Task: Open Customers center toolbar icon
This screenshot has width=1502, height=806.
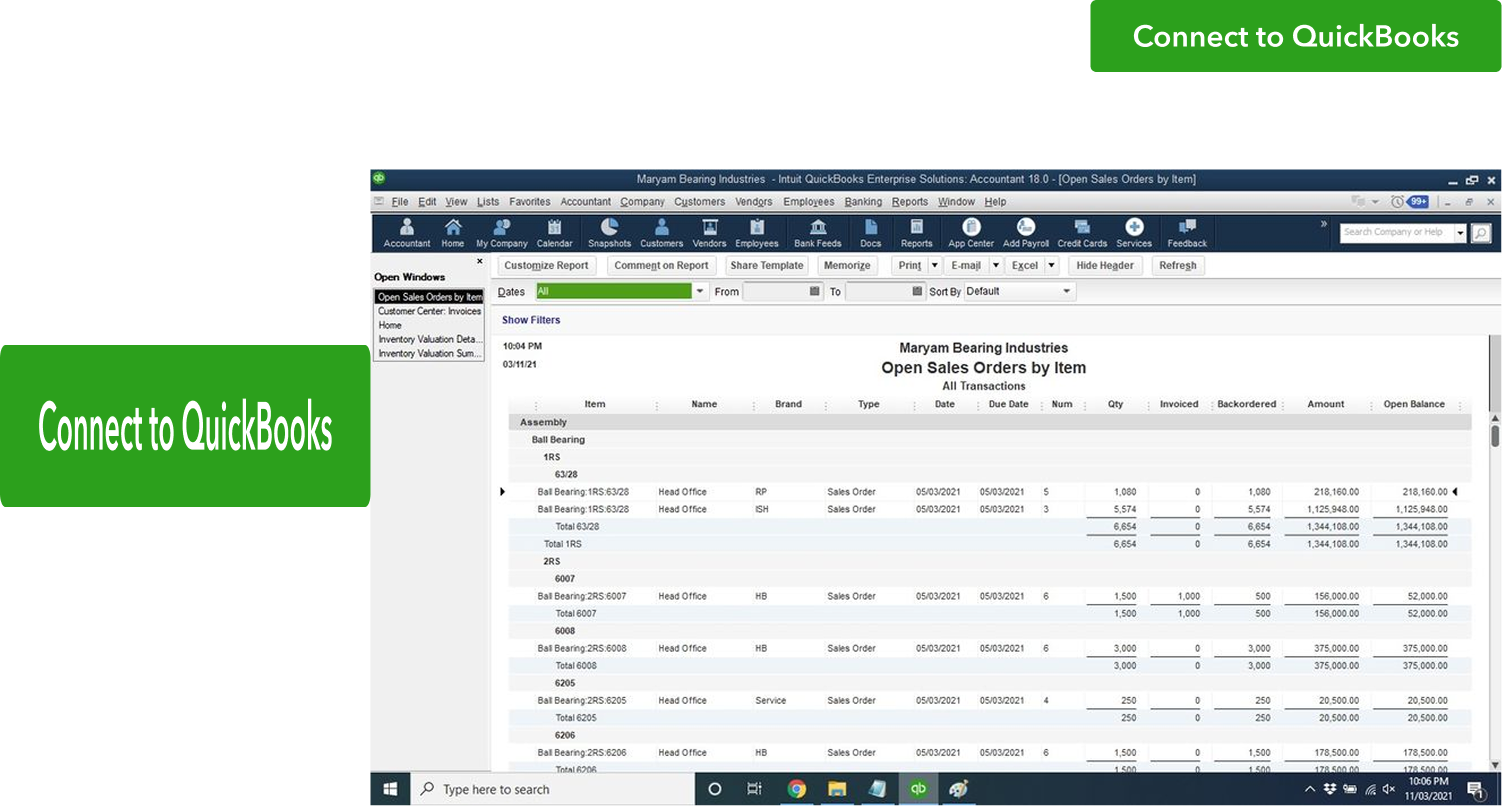Action: click(661, 233)
